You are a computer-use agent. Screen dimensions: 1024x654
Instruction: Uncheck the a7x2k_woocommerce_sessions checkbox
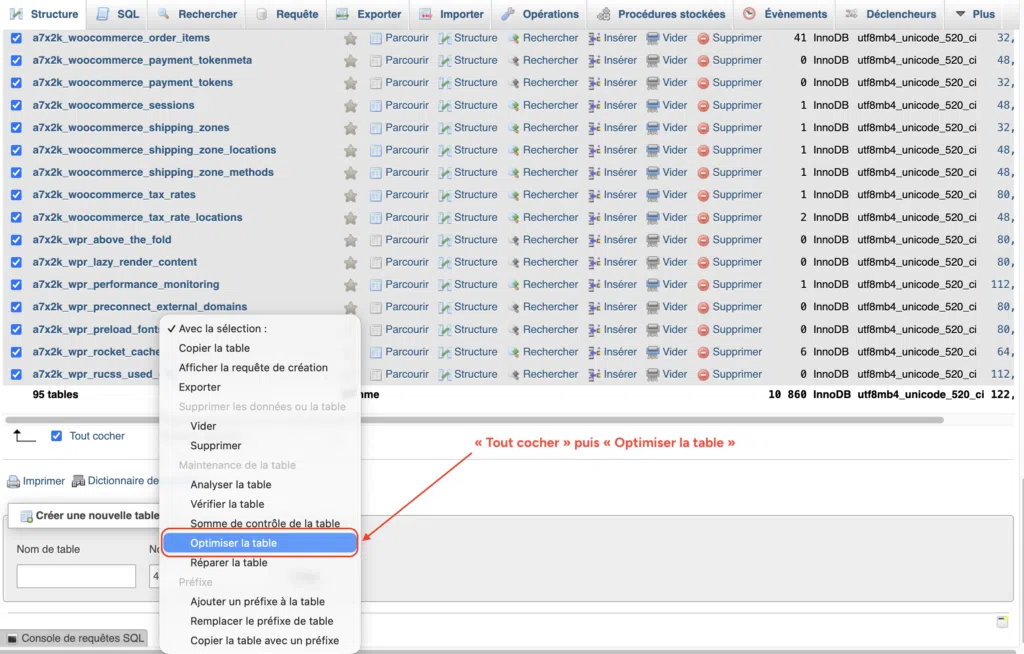click(x=16, y=106)
